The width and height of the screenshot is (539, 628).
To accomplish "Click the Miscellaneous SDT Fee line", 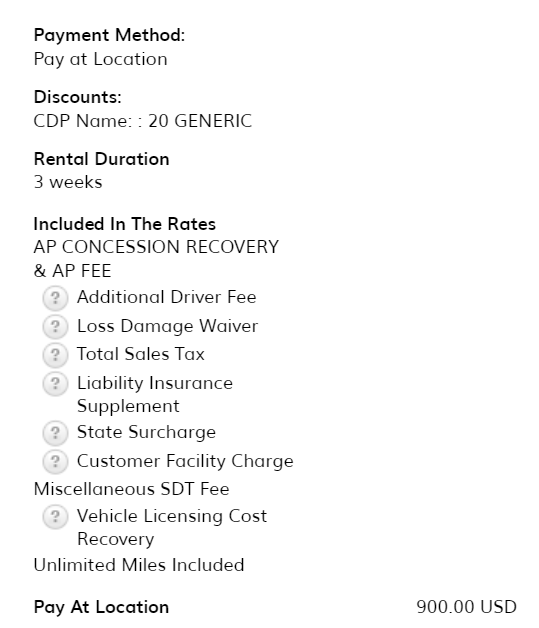I will (131, 489).
